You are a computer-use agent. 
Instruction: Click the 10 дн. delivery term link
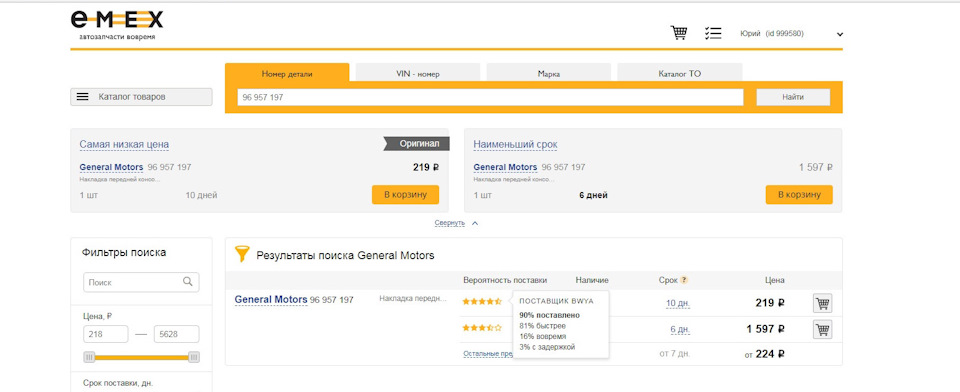coord(678,303)
